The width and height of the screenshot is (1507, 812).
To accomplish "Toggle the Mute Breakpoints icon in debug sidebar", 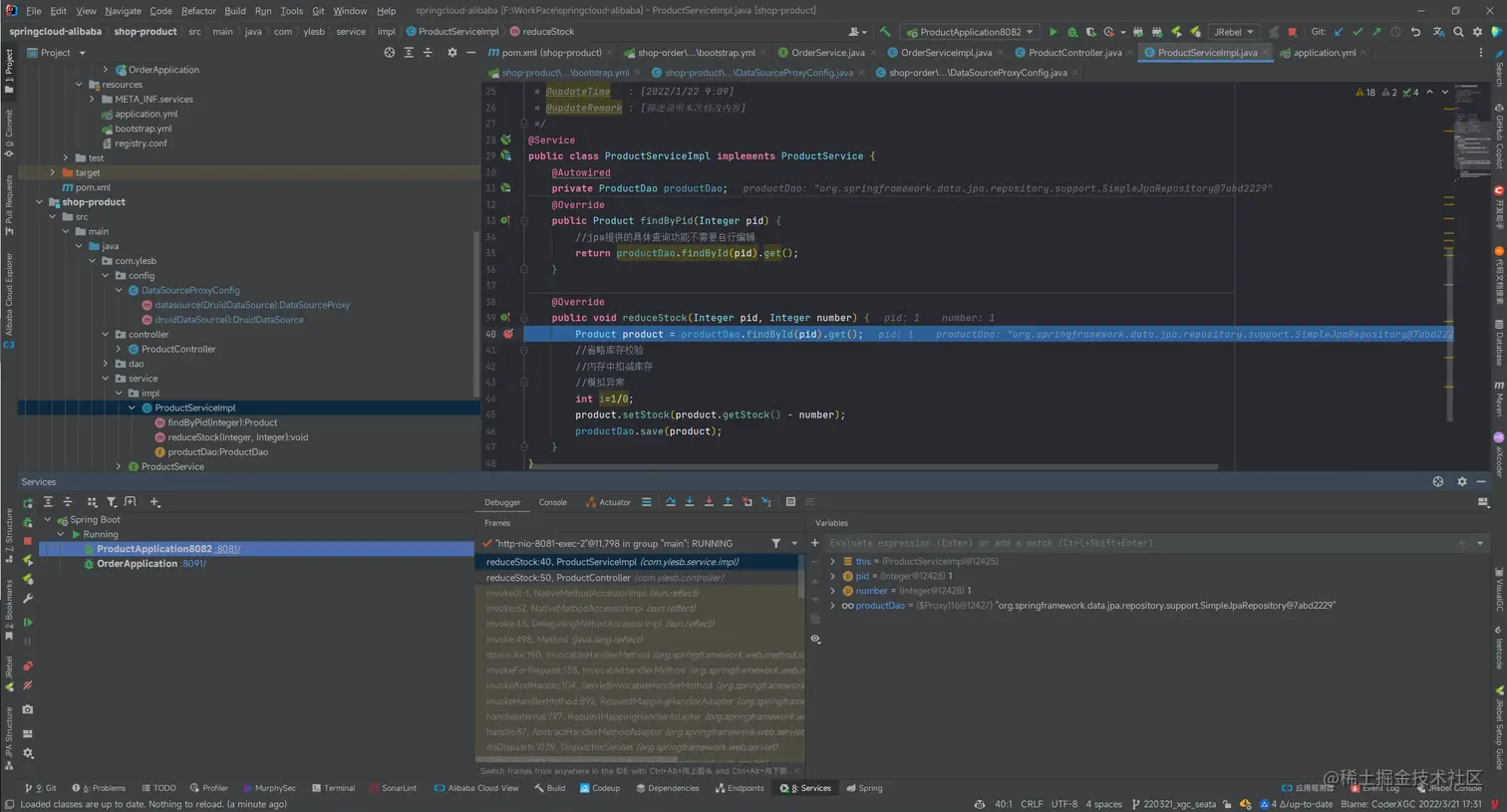I will (28, 685).
